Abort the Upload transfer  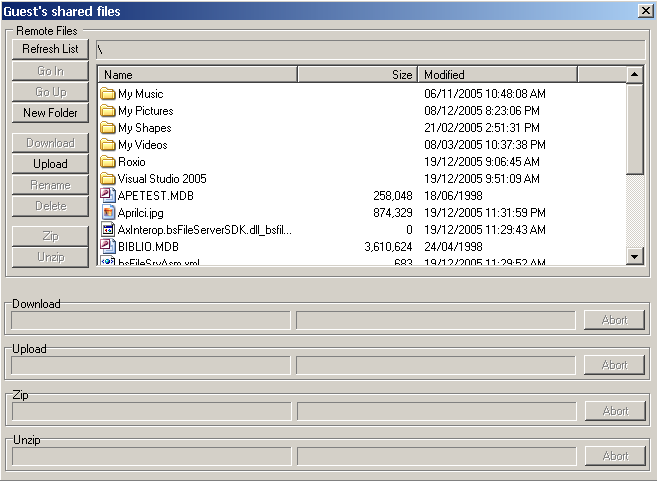[614, 365]
